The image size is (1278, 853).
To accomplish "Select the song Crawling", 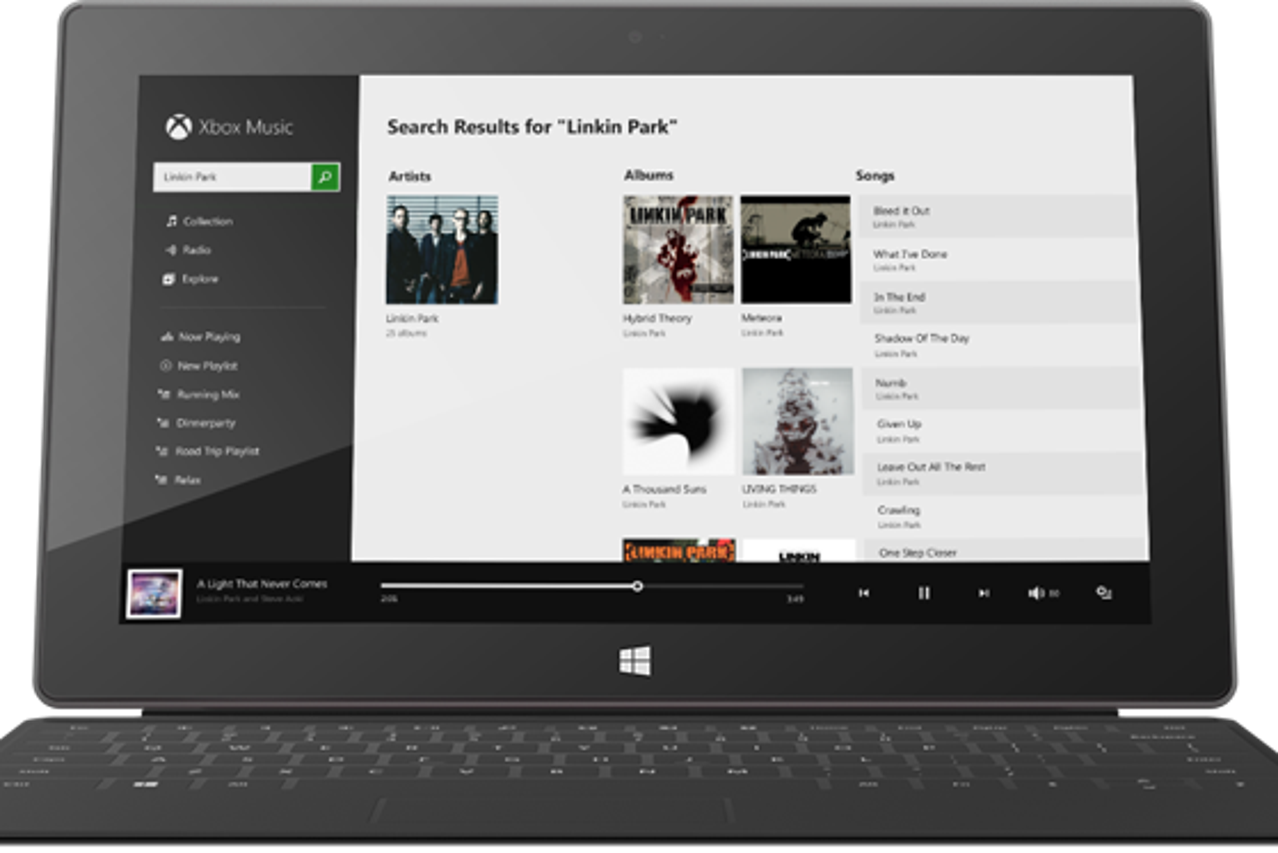I will coord(1004,516).
